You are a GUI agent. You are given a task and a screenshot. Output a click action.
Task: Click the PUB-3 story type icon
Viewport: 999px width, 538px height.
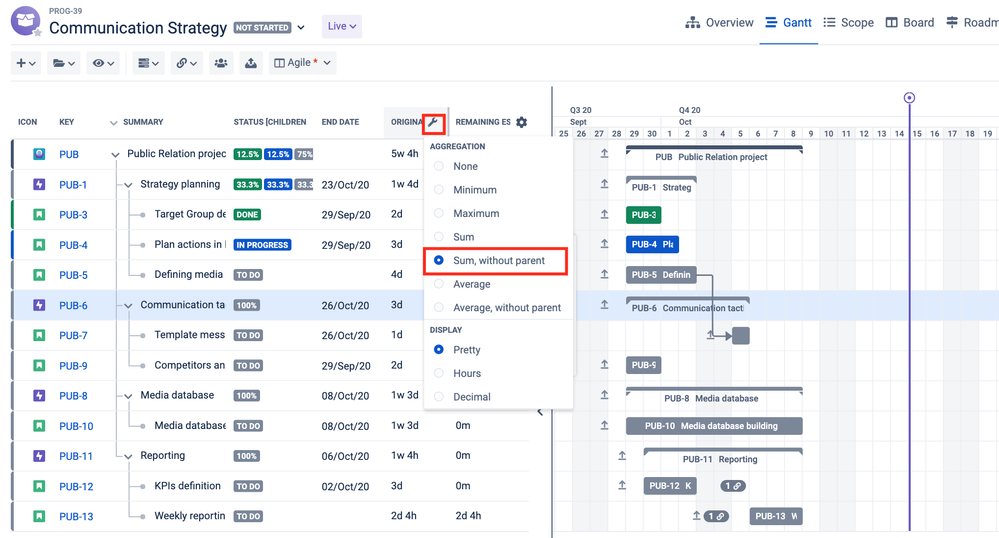pos(39,215)
